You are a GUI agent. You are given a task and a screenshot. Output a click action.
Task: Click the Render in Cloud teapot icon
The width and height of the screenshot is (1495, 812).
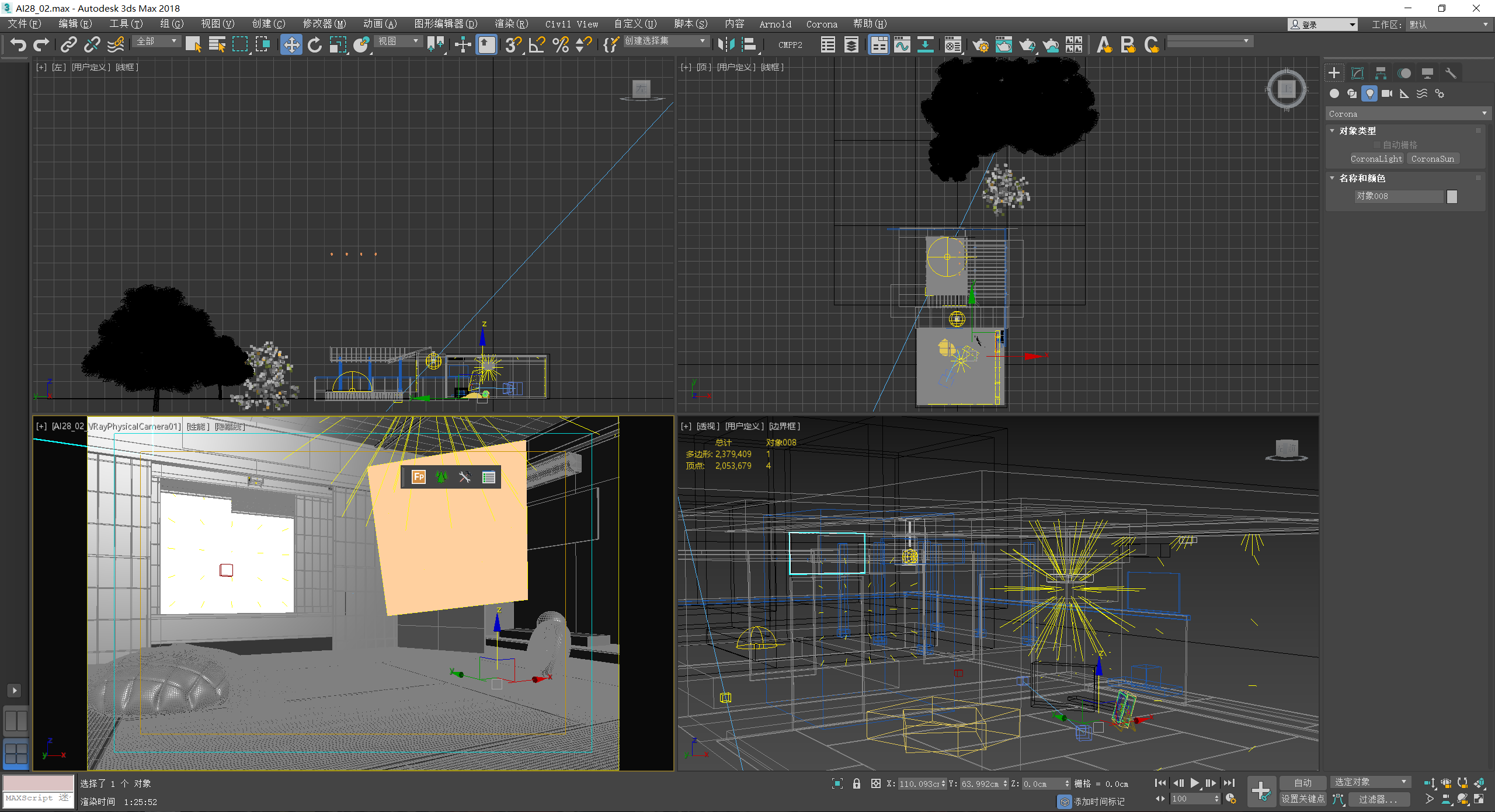point(1051,44)
